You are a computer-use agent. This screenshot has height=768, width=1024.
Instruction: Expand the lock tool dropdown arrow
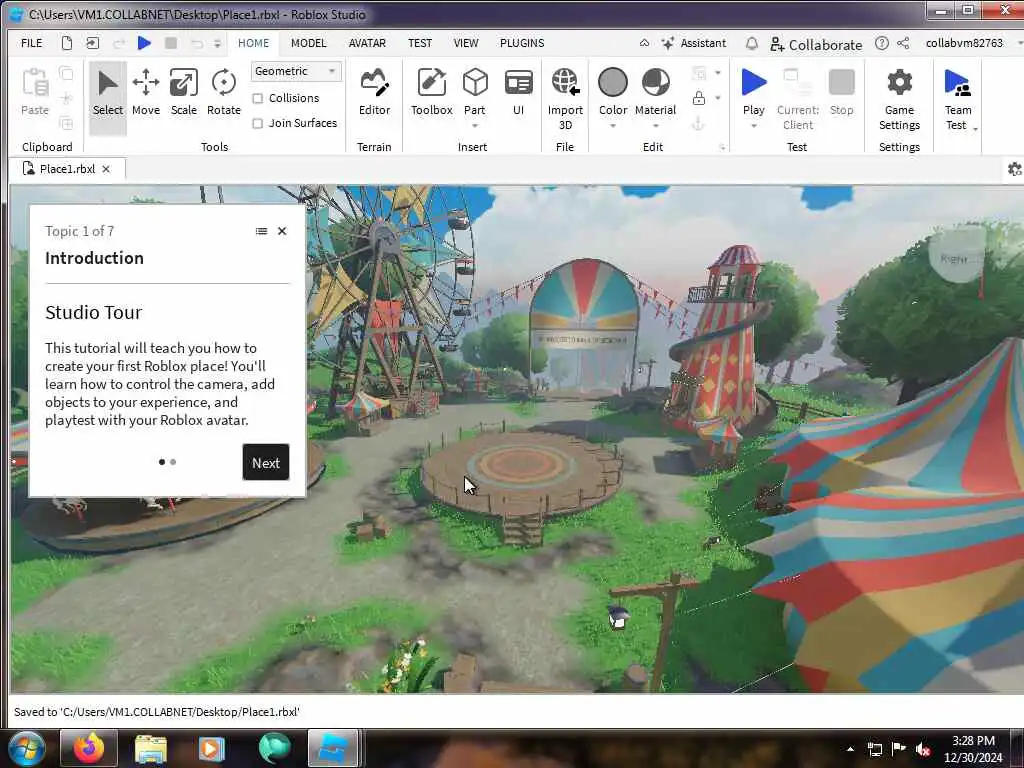(x=718, y=98)
